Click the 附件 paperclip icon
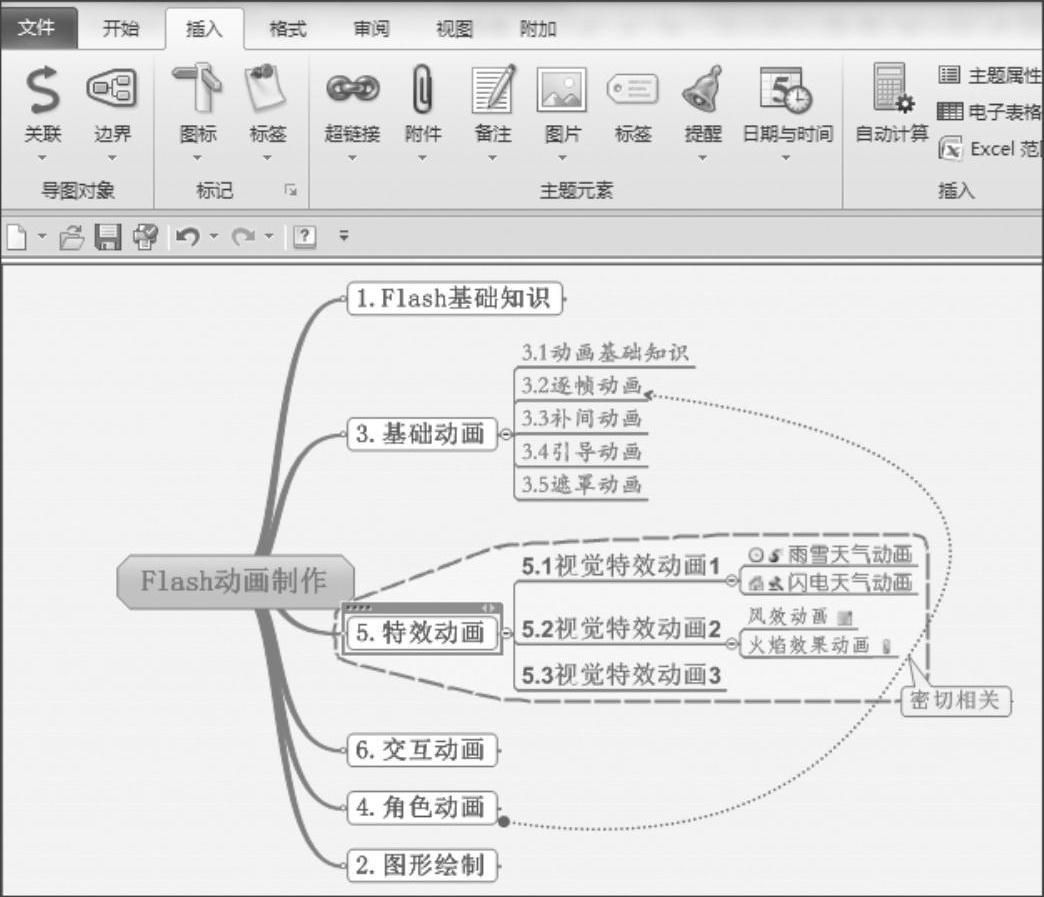 coord(422,89)
